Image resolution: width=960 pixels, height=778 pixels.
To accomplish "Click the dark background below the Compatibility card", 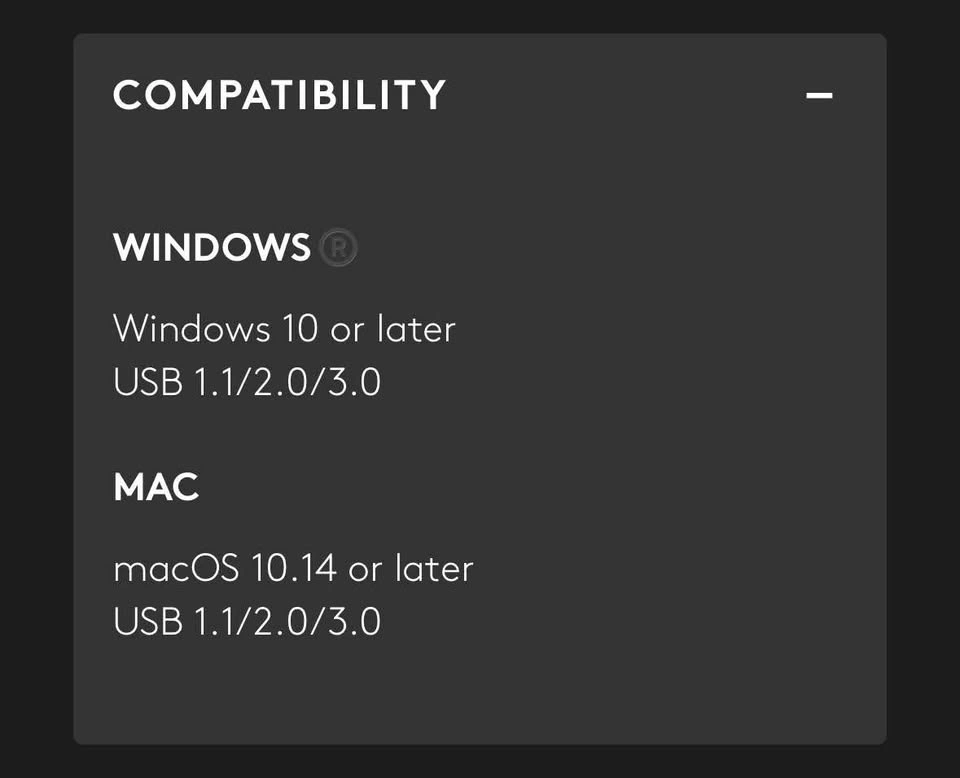I will tap(480, 762).
